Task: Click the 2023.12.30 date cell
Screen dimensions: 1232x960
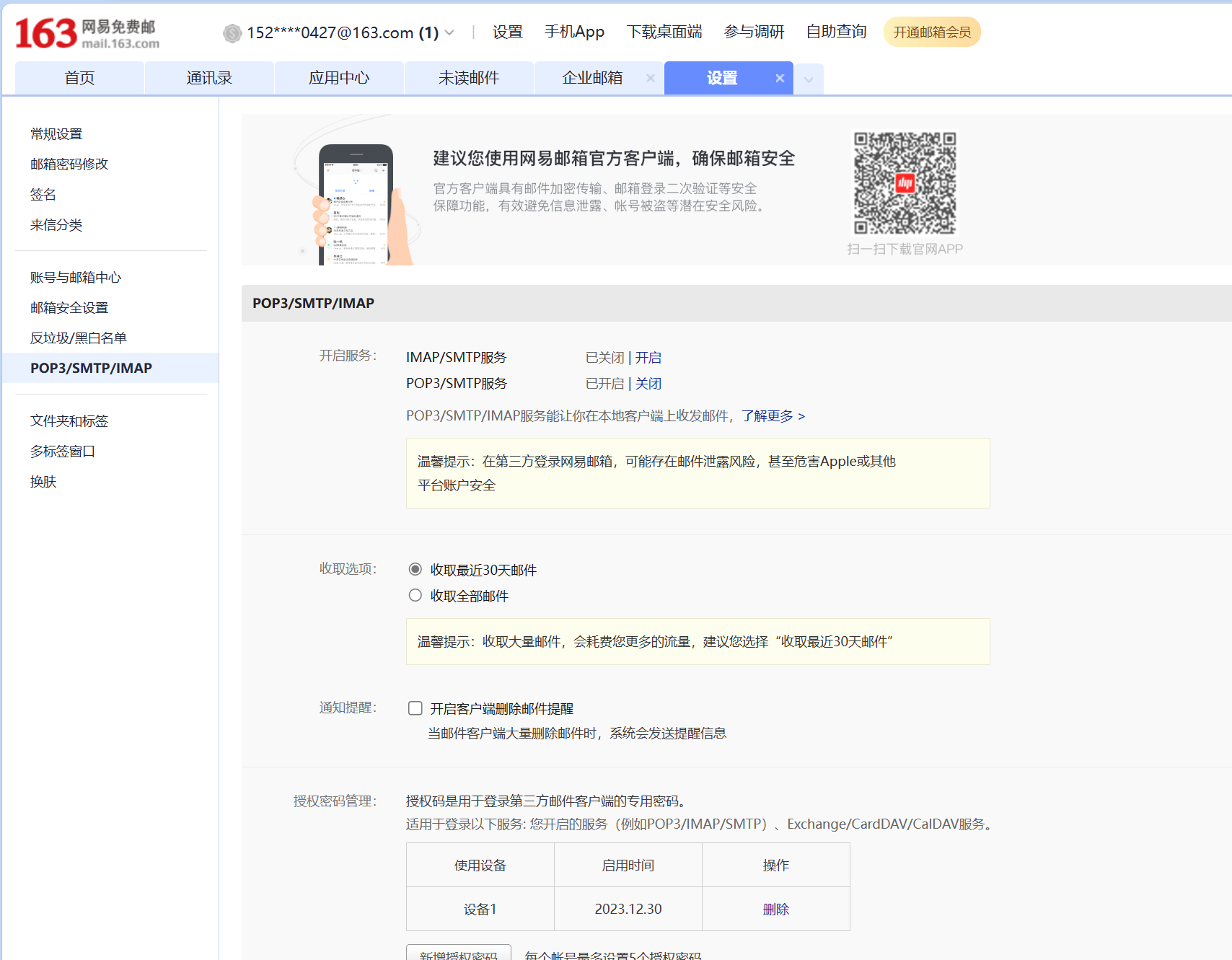Action: tap(628, 910)
